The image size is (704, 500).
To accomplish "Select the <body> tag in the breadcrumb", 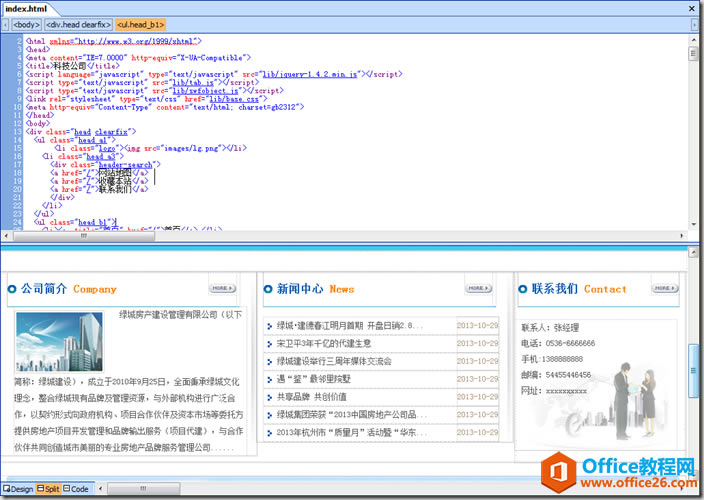I will point(26,24).
